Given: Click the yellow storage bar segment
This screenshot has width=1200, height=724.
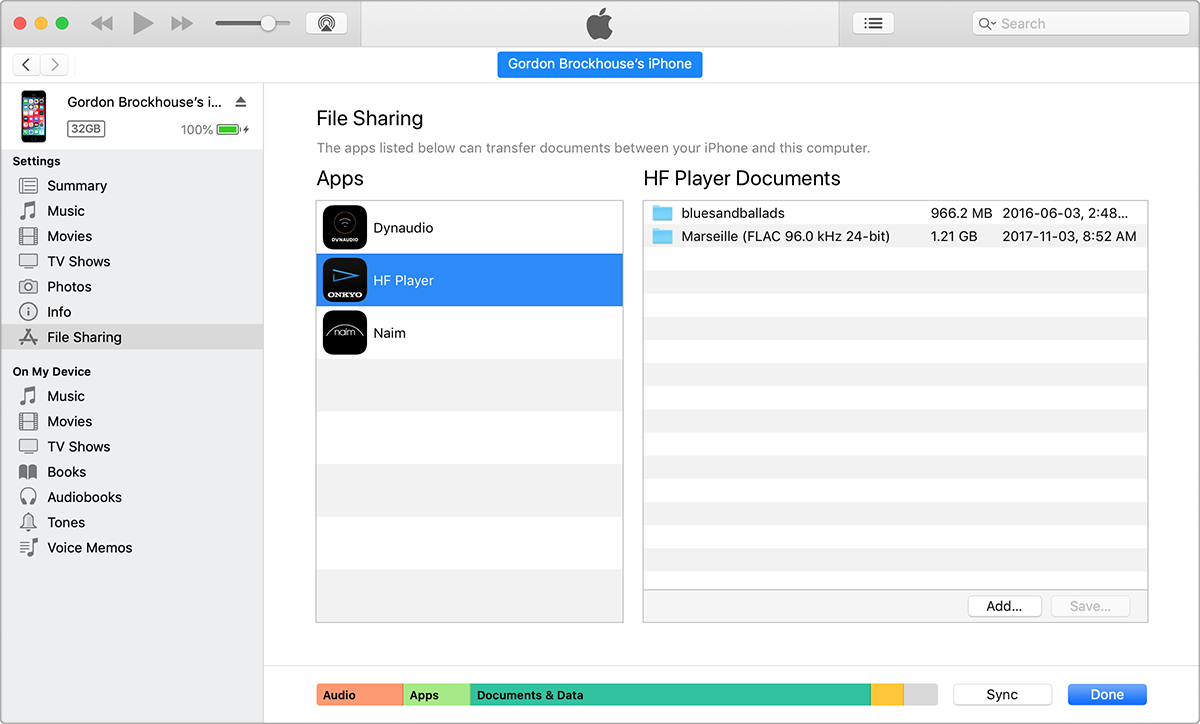Looking at the screenshot, I should (x=887, y=695).
